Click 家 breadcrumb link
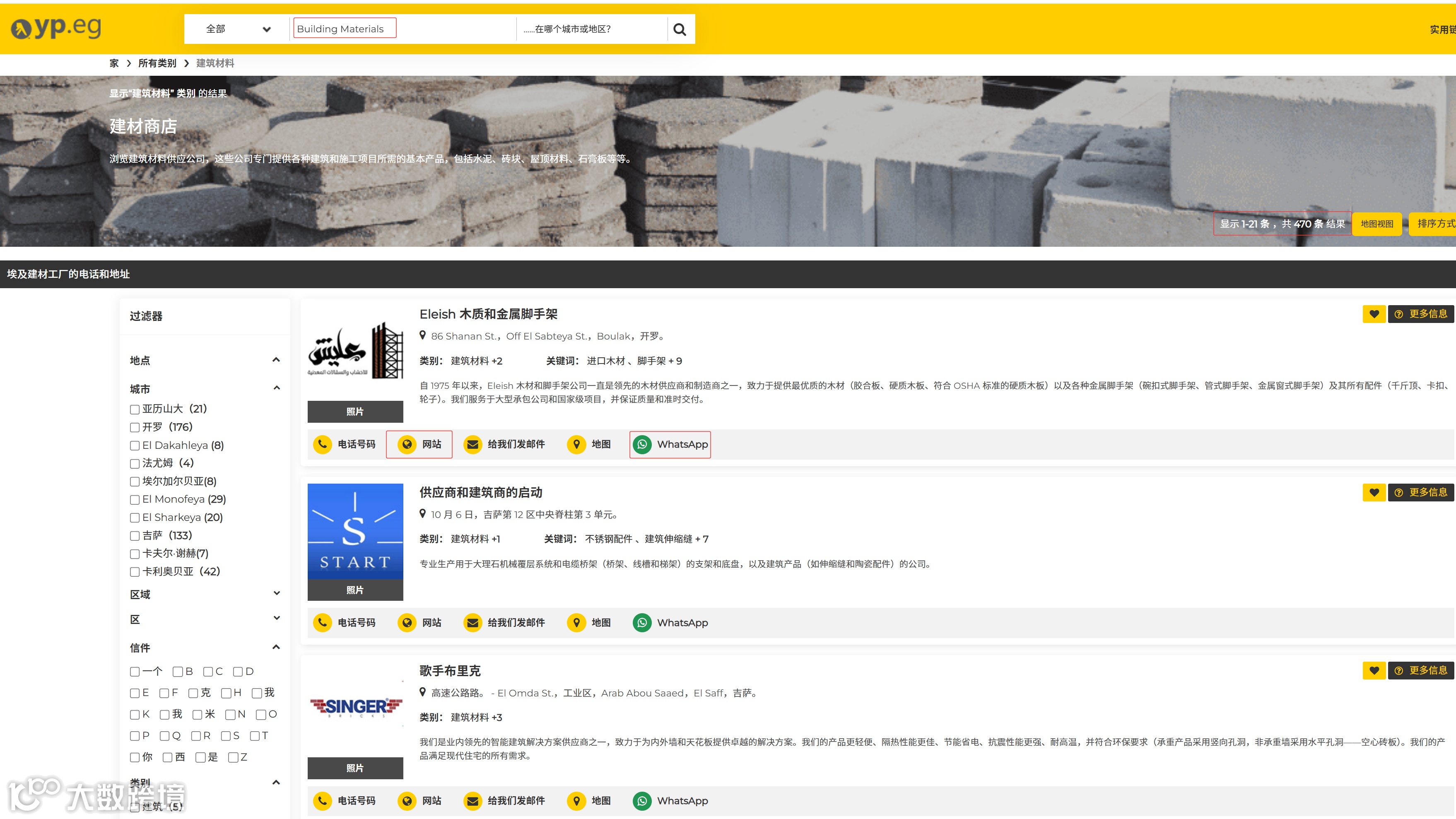Viewport: 1456px width, 819px height. click(114, 63)
